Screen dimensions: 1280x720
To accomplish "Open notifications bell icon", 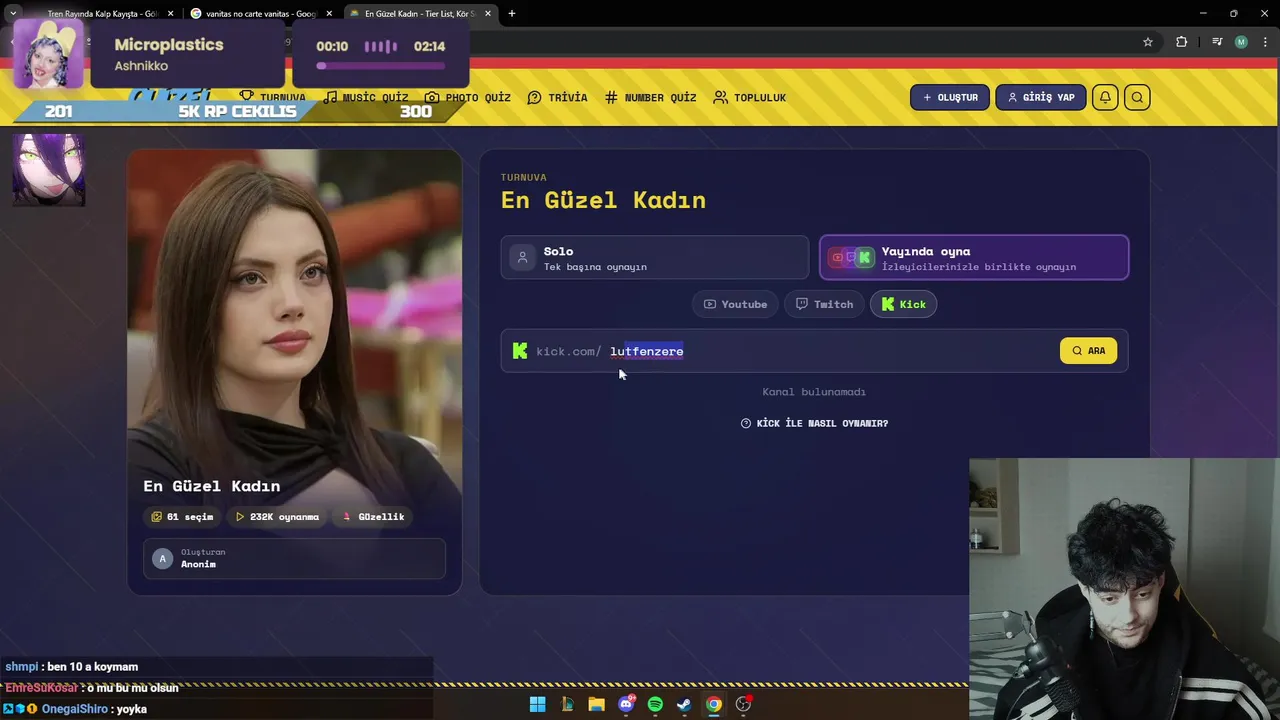I will [x=1105, y=97].
